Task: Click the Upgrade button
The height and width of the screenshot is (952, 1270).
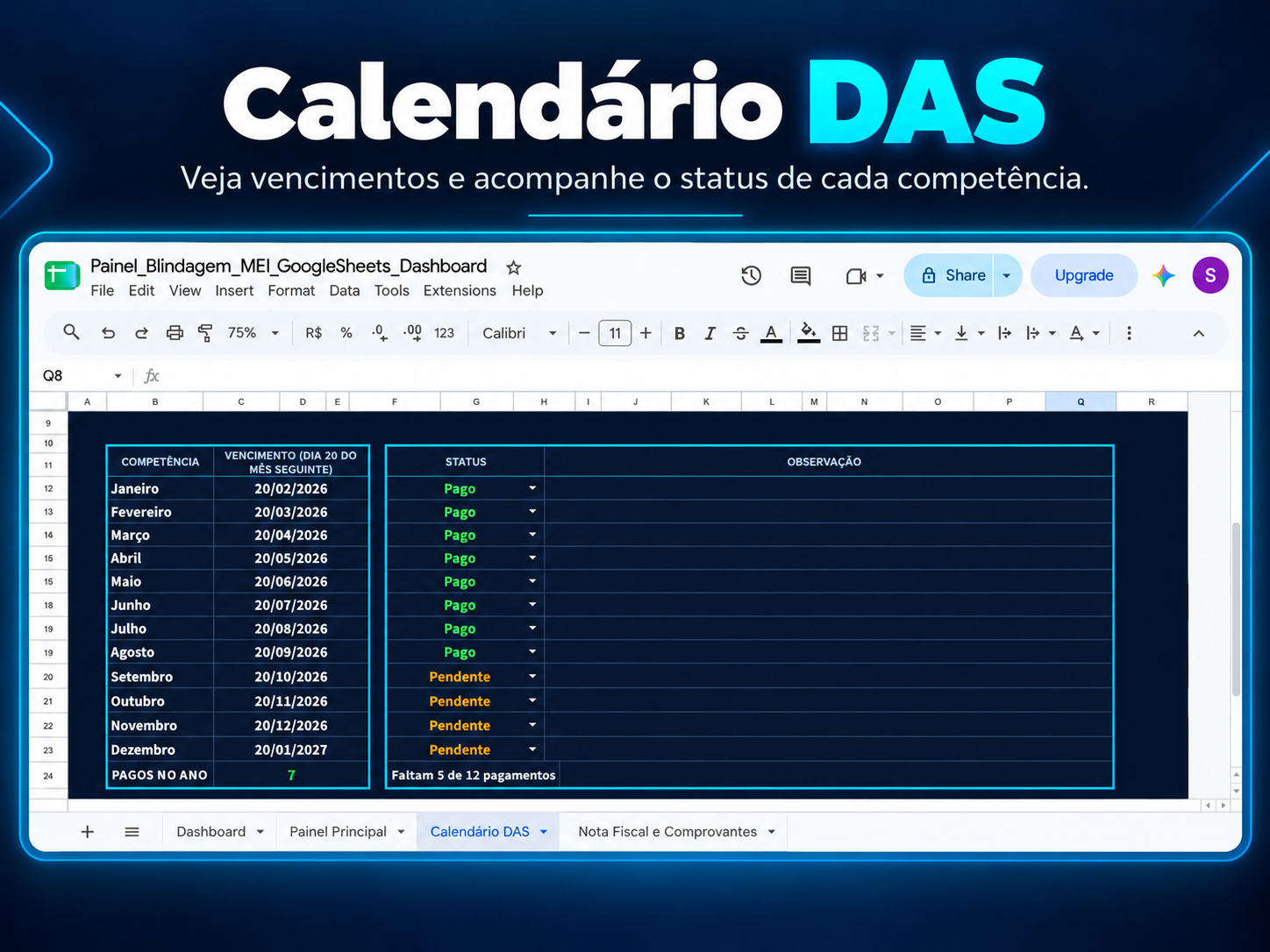Action: 1084,275
